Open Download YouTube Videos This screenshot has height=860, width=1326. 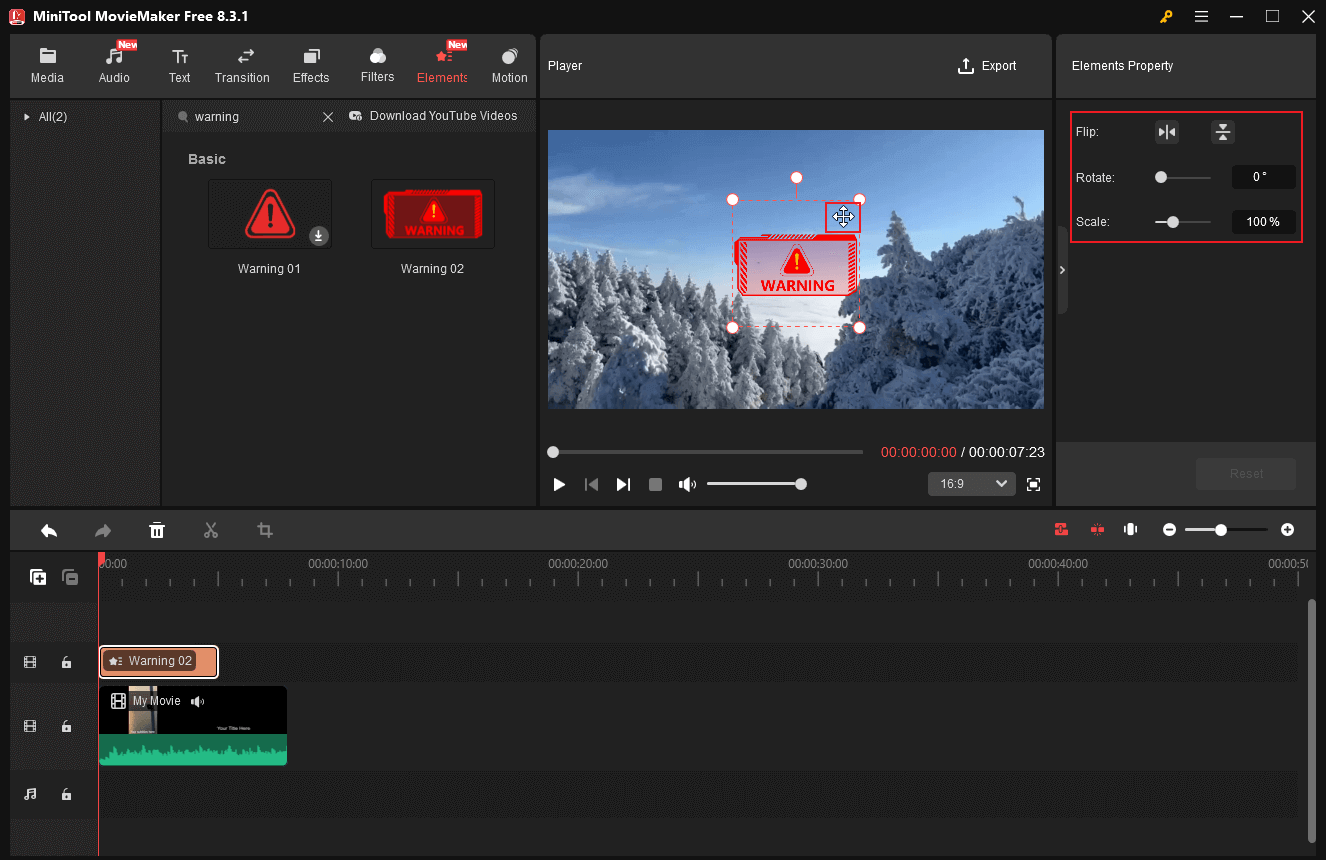coord(435,116)
